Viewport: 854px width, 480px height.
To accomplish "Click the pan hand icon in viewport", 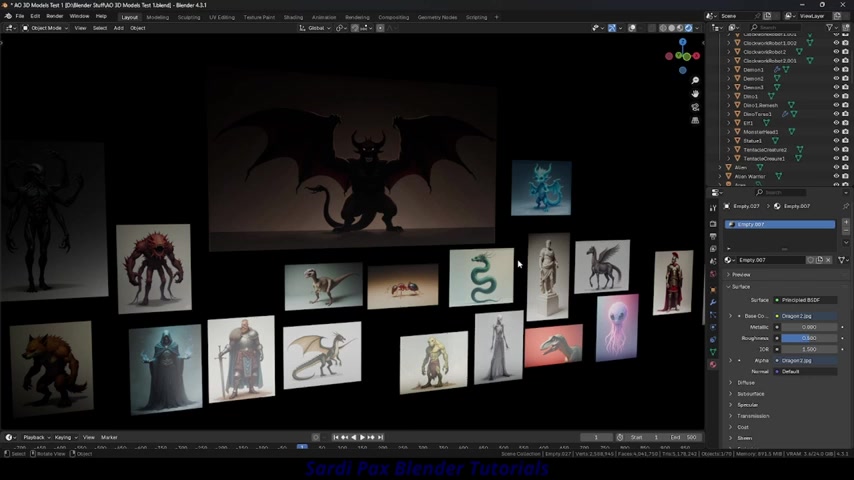I will [695, 94].
